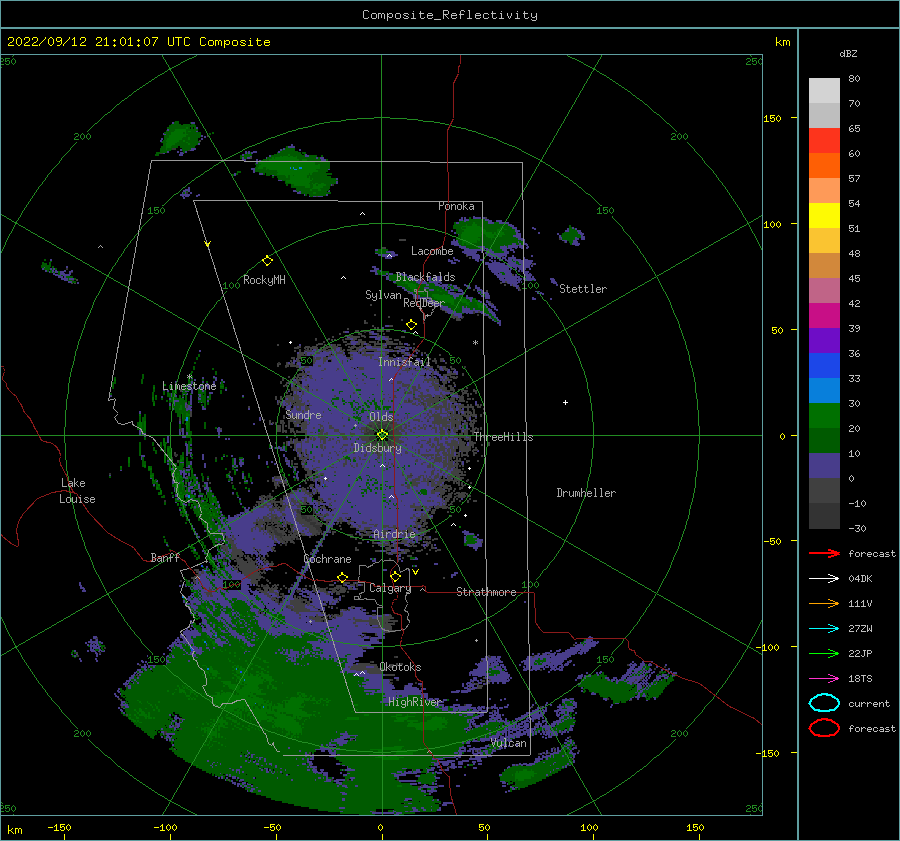Click the red forecast arrow in legend
The height and width of the screenshot is (841, 900).
824,553
